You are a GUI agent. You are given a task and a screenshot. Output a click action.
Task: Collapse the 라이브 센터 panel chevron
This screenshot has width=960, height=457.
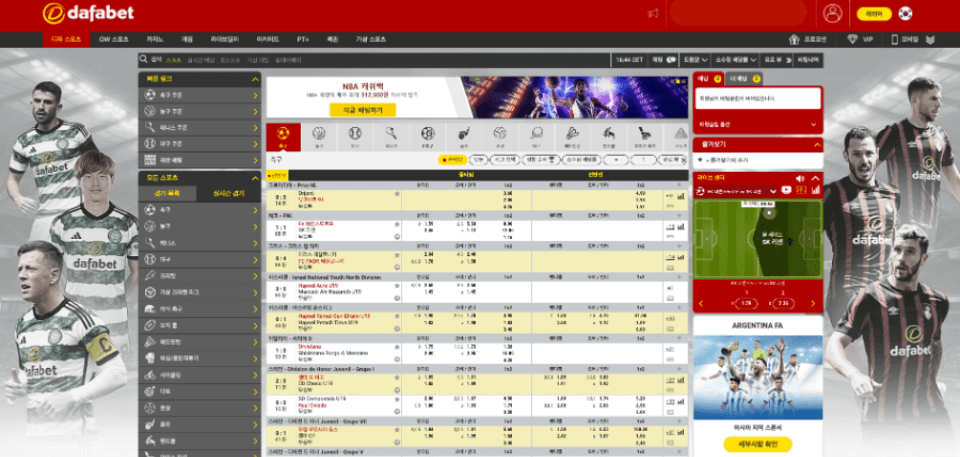(815, 178)
